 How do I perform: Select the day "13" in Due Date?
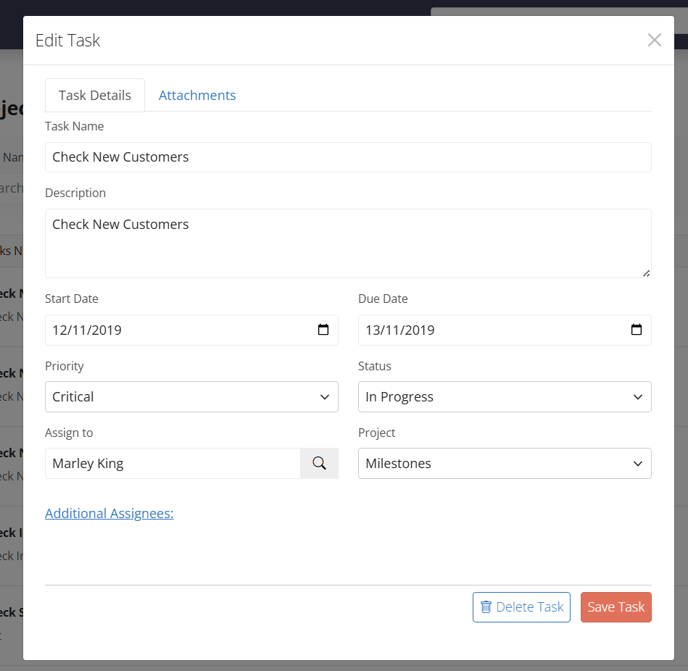pos(373,330)
